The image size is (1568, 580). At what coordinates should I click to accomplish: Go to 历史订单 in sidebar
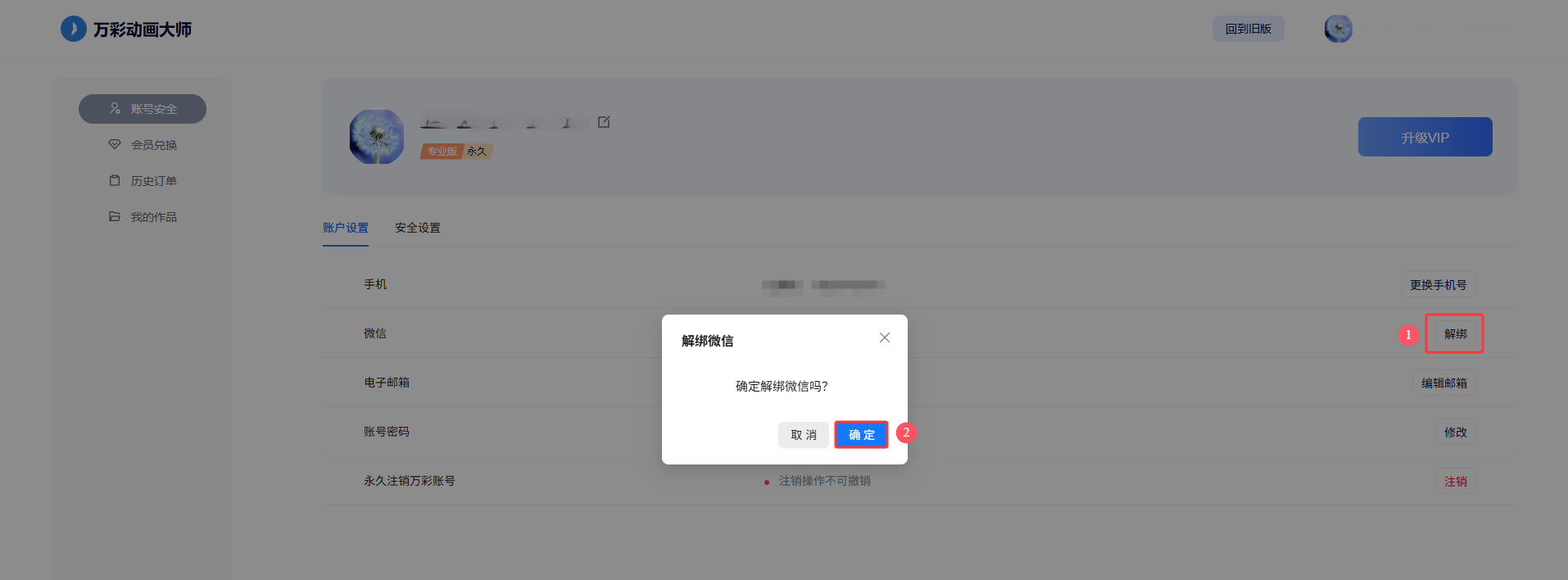coord(143,181)
